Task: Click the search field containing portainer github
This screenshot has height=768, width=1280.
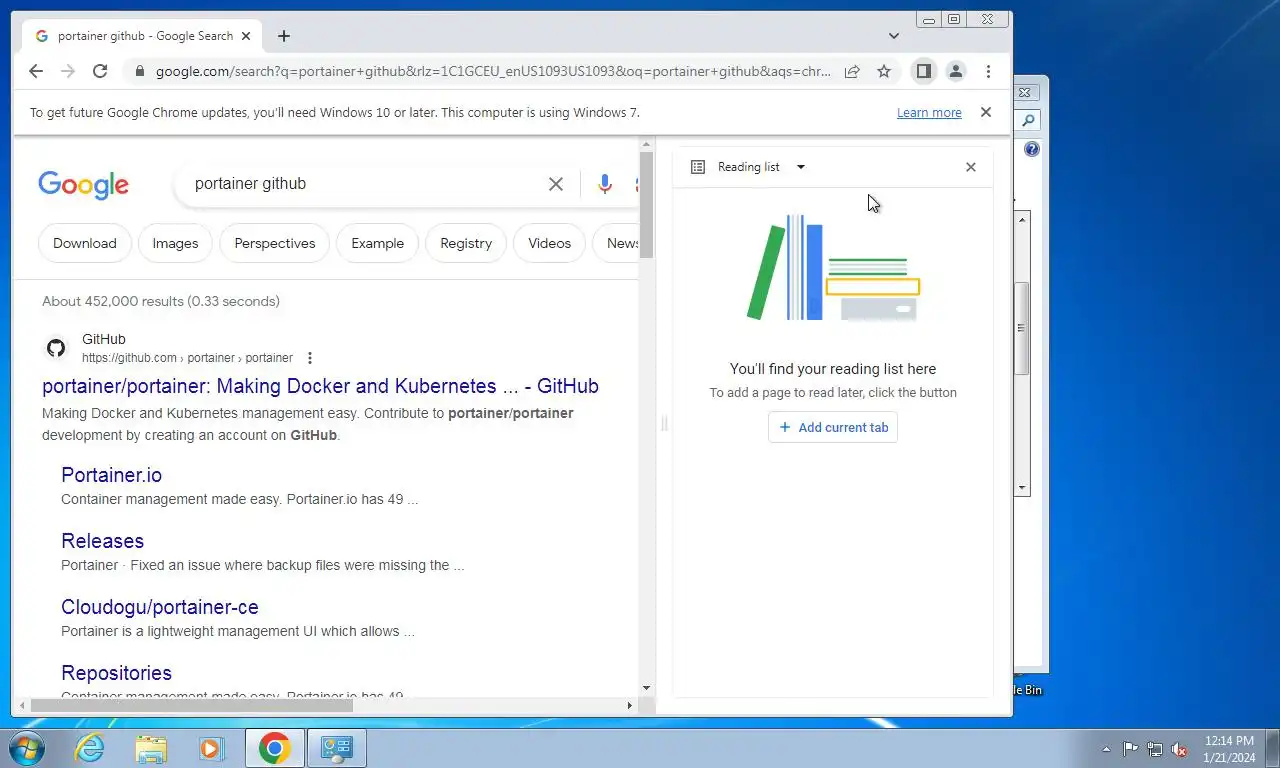Action: click(x=365, y=184)
